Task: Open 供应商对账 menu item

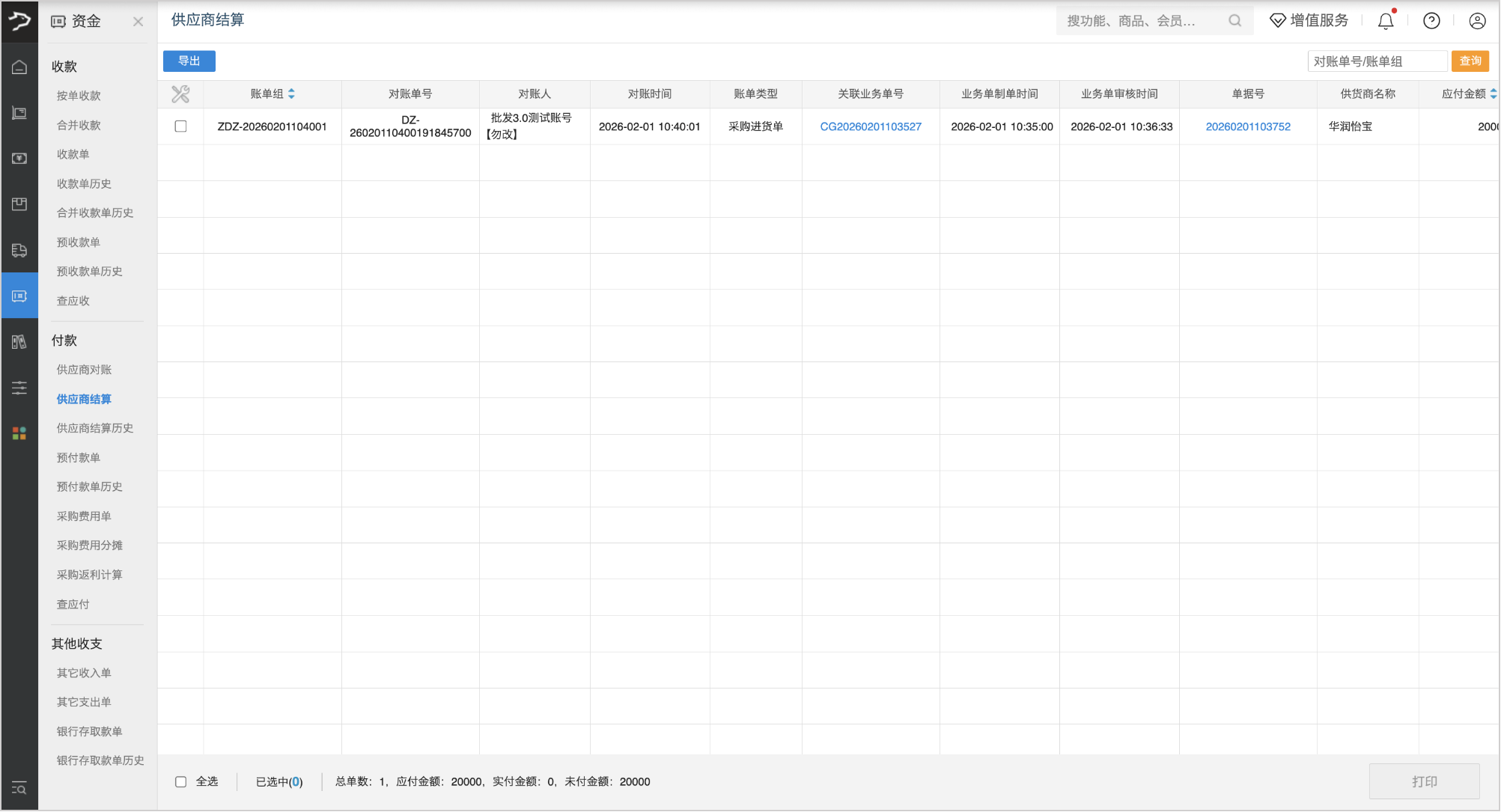Action: [84, 370]
